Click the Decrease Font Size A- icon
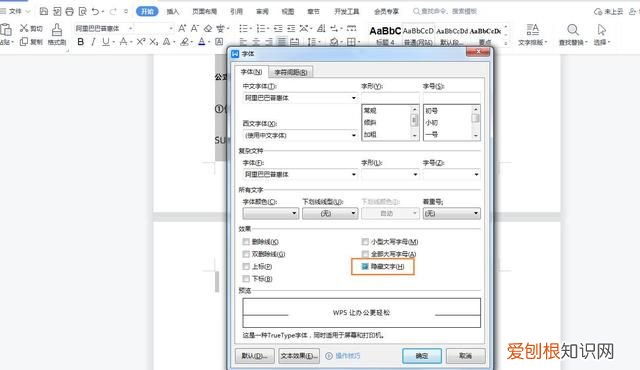The width and height of the screenshot is (640, 370). [x=195, y=28]
